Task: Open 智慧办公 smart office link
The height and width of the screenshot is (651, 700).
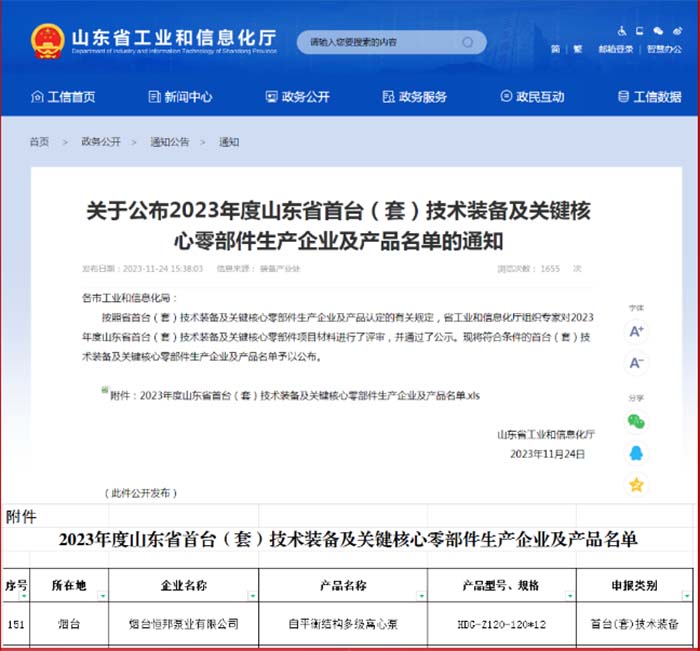Action: point(664,49)
